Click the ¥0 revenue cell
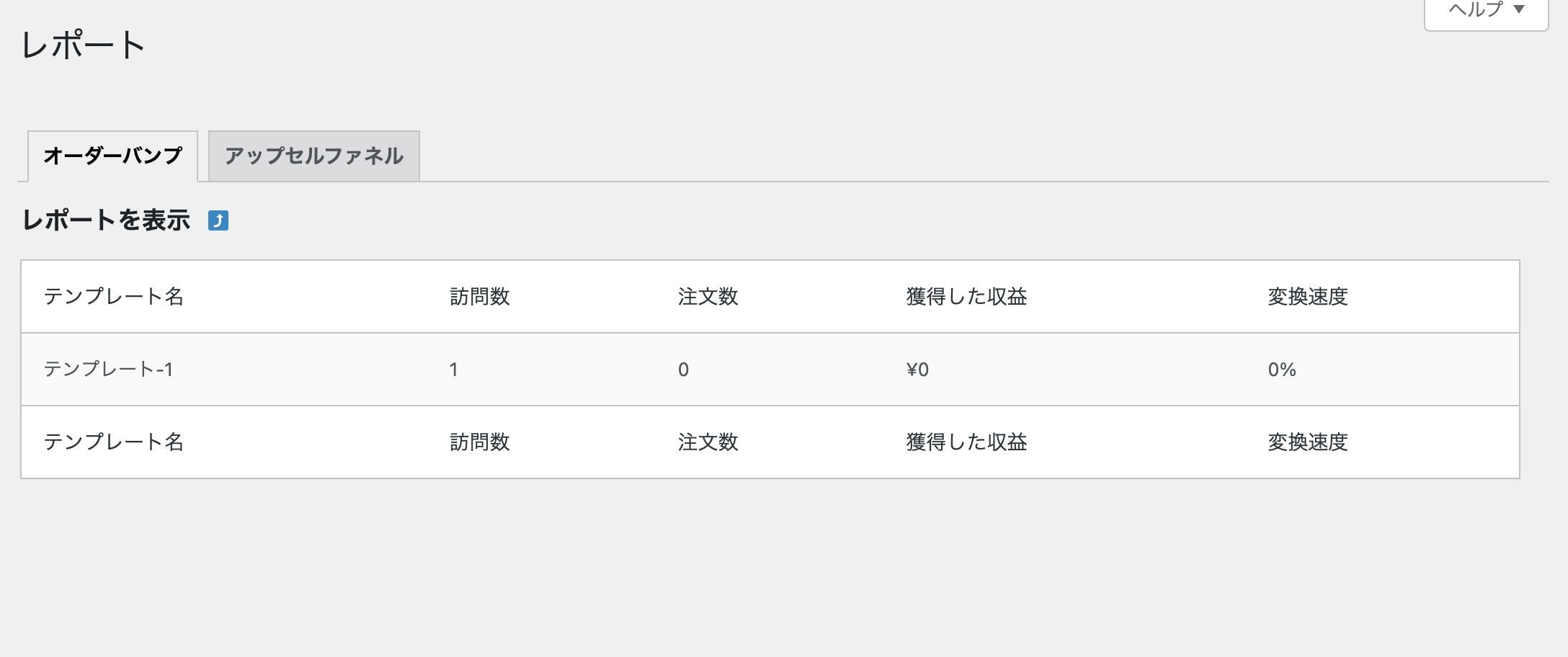 917,370
